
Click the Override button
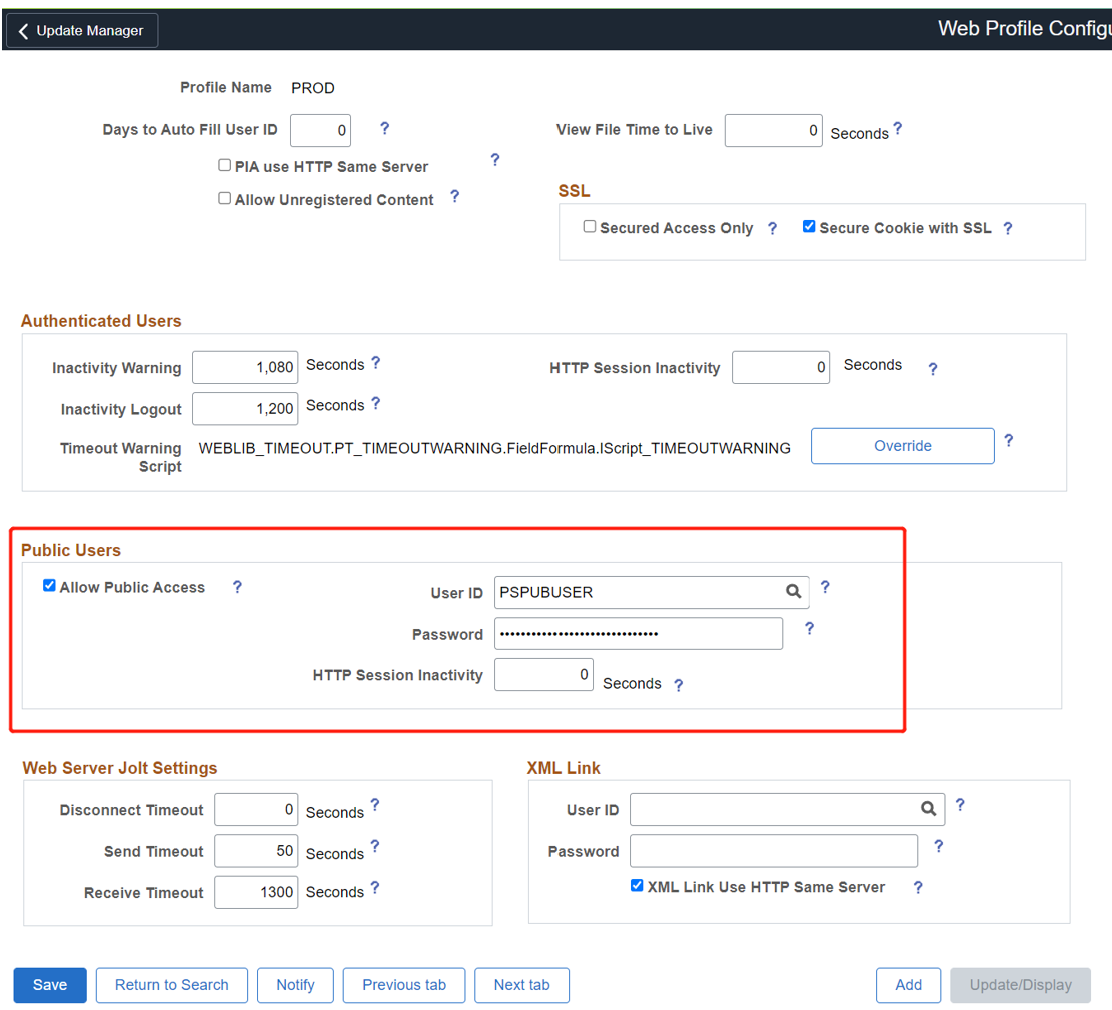pyautogui.click(x=903, y=445)
